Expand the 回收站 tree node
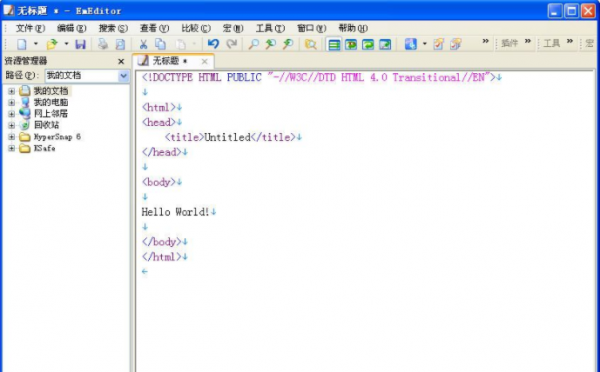600x372 pixels. [x=11, y=125]
